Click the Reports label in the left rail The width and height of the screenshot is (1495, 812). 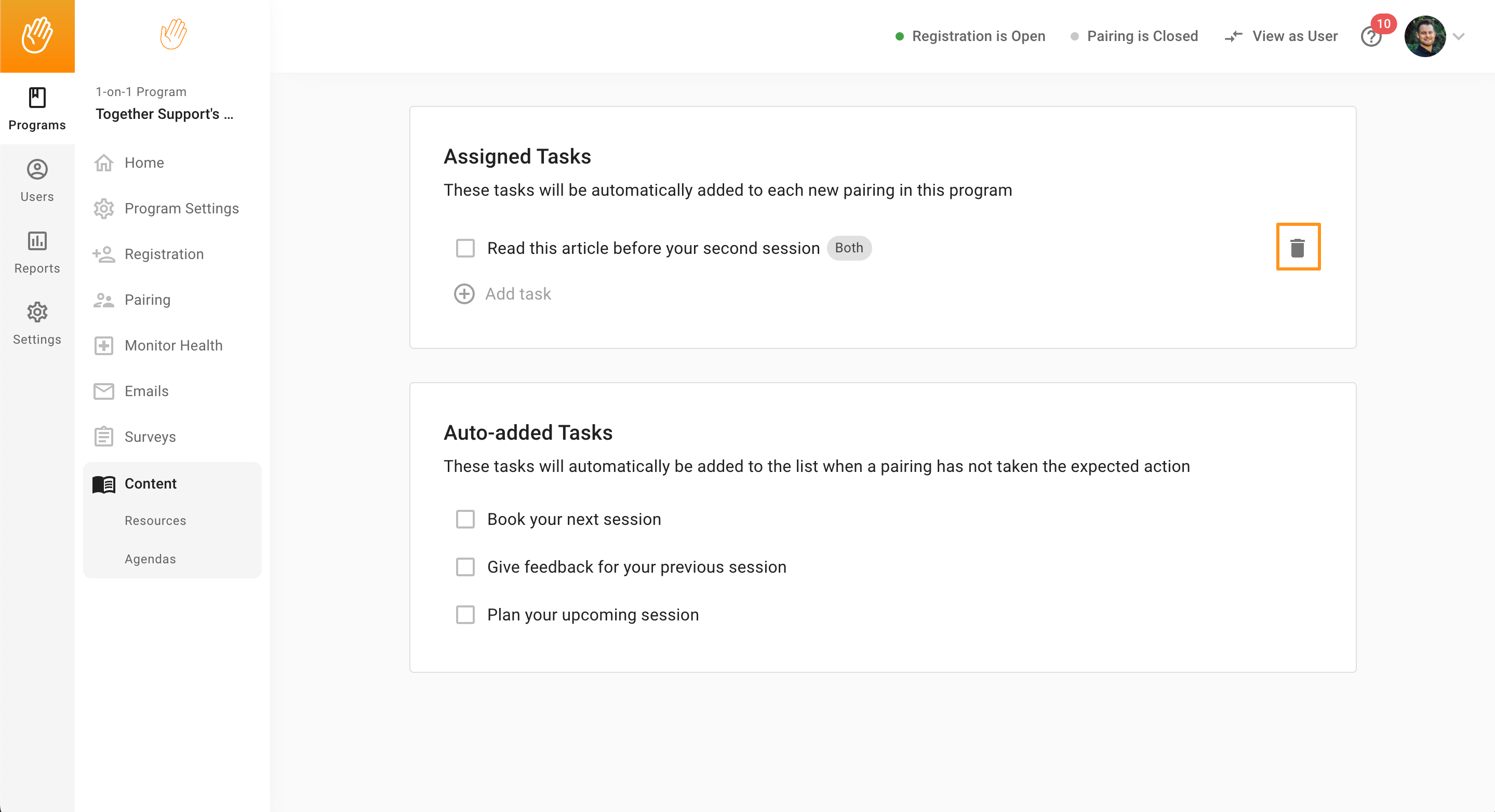pyautogui.click(x=37, y=268)
